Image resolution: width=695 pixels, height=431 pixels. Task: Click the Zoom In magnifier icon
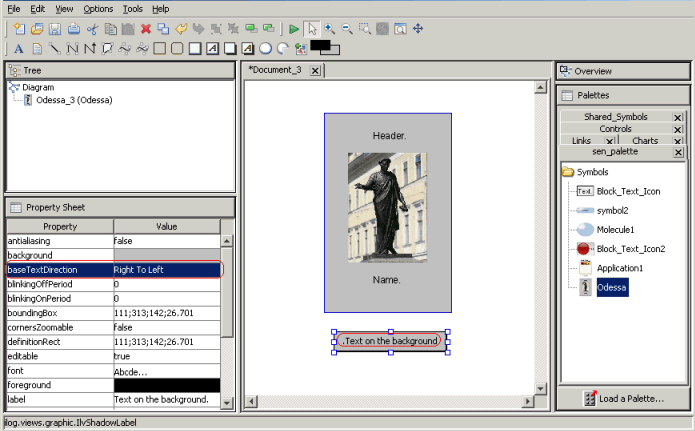click(x=329, y=29)
